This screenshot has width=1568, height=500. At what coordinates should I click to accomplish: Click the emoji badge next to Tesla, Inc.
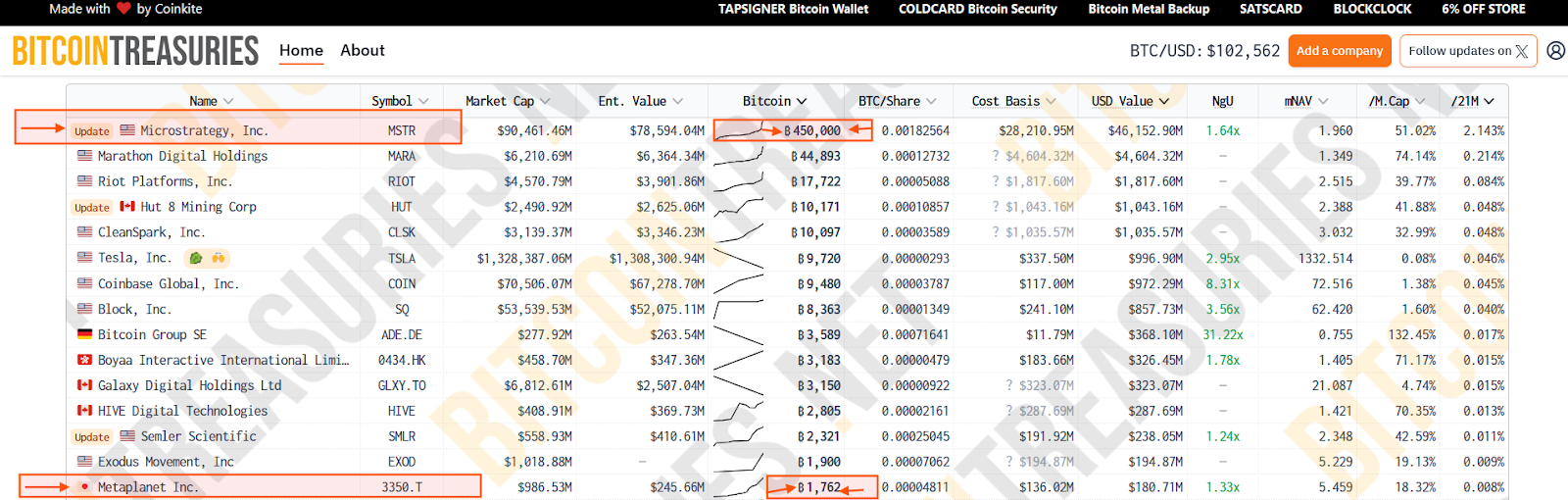coord(207,258)
